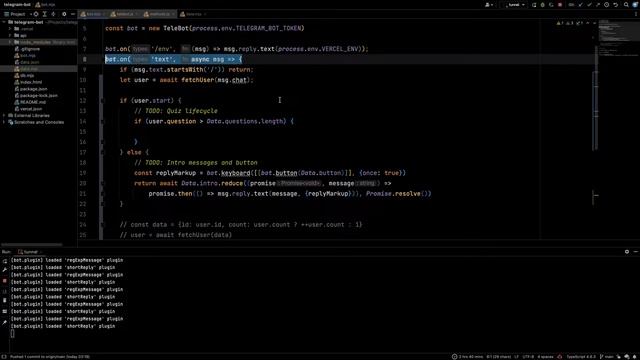
Task: Click the user account icon
Action: tap(489, 5)
